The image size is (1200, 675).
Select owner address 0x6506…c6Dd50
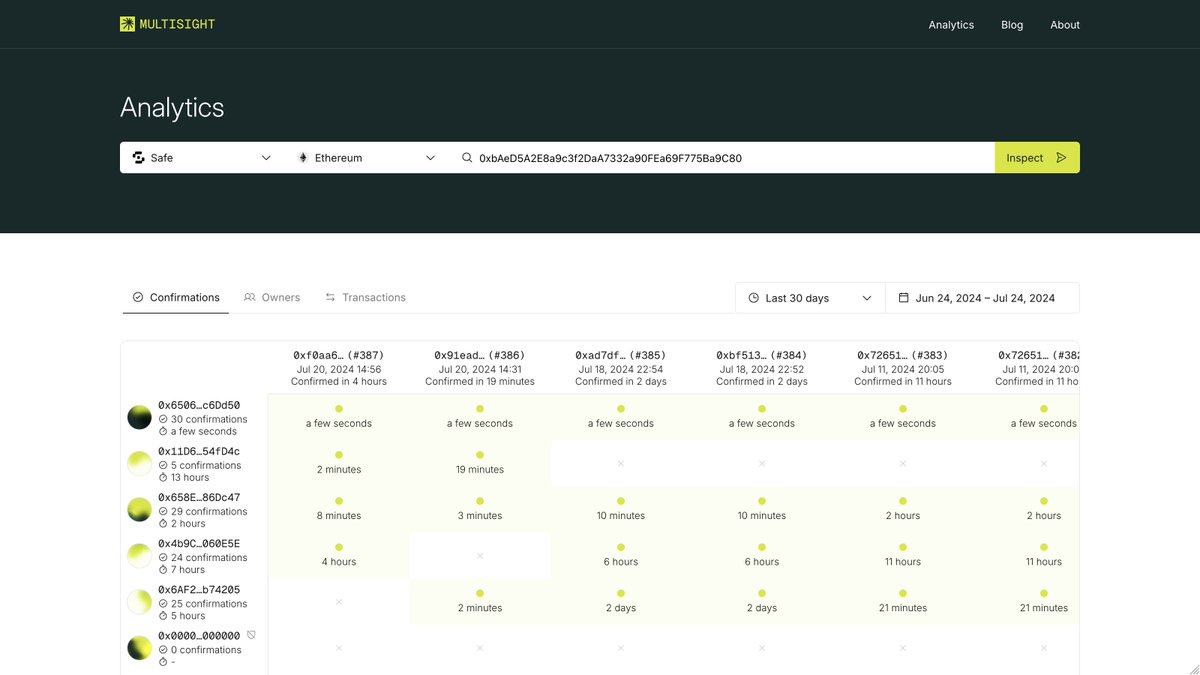pyautogui.click(x=199, y=405)
